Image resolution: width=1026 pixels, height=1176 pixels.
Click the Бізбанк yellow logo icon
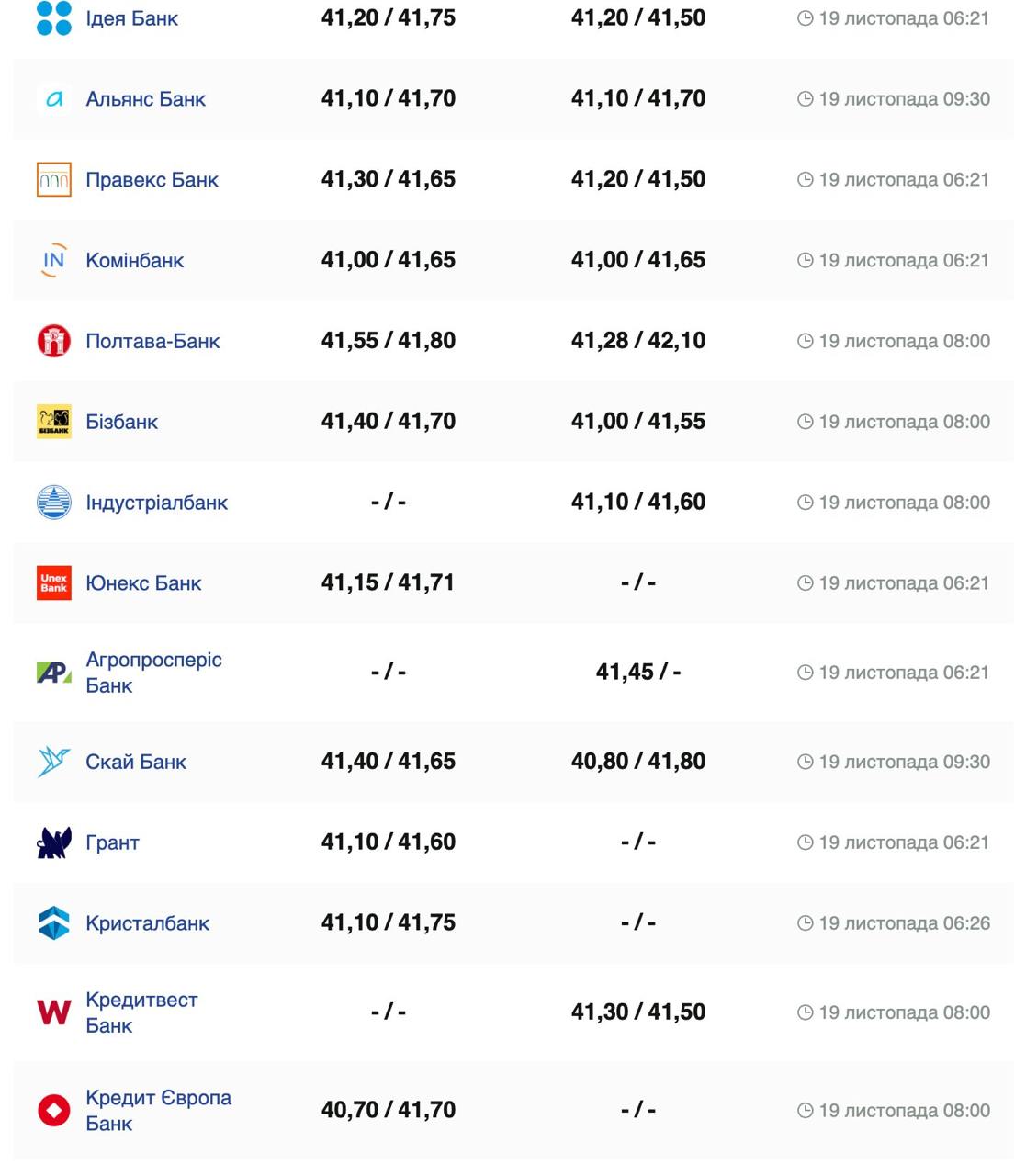coord(54,422)
